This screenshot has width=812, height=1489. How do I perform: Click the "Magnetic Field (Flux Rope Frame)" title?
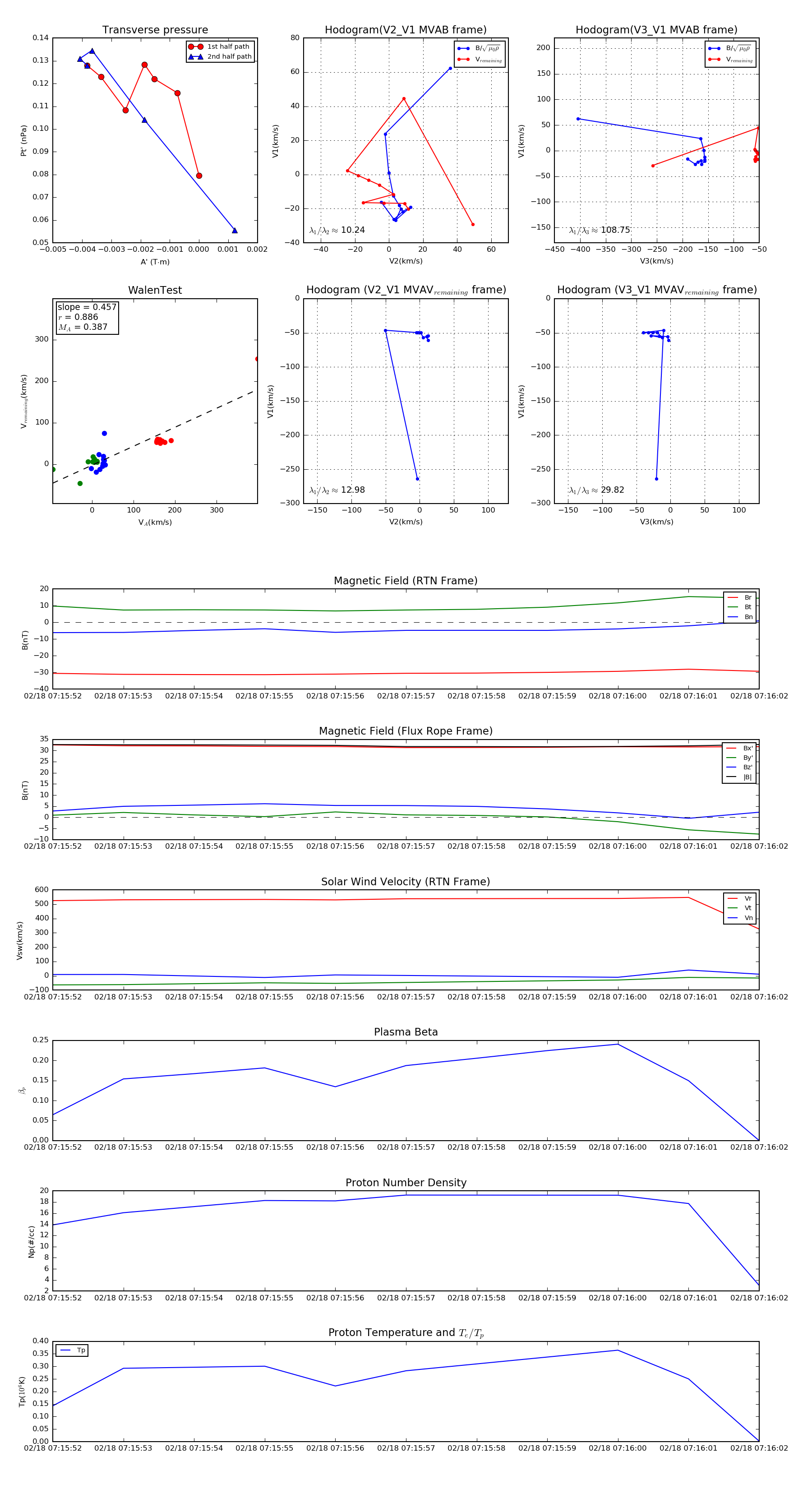pos(406,731)
